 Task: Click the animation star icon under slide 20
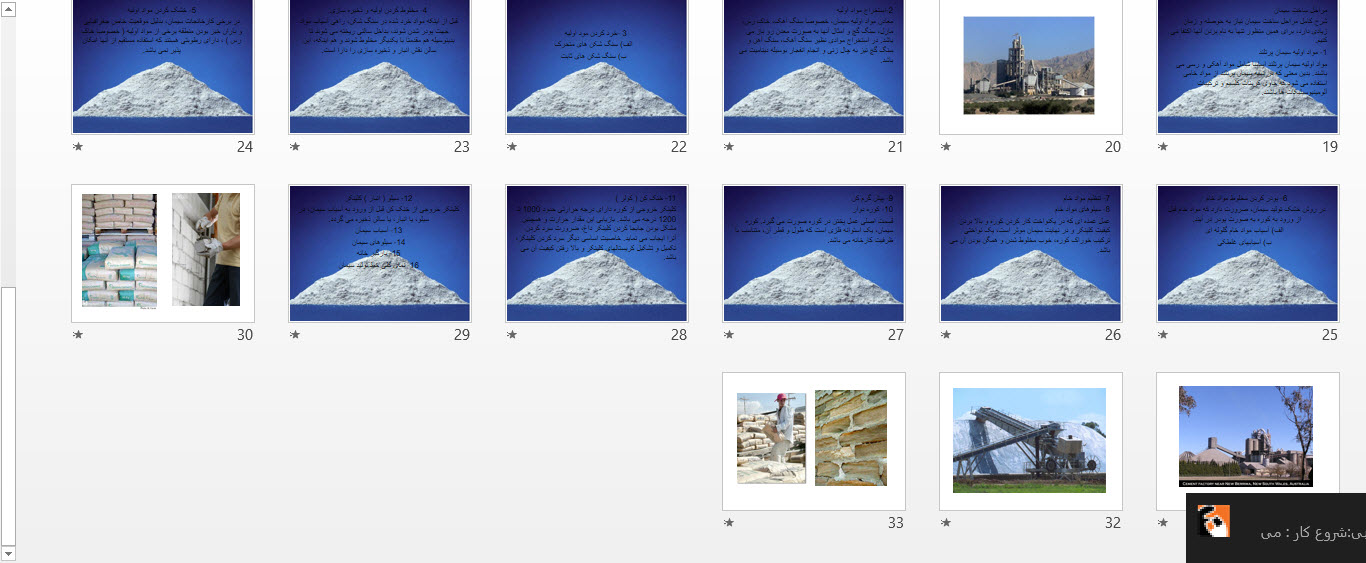(946, 147)
